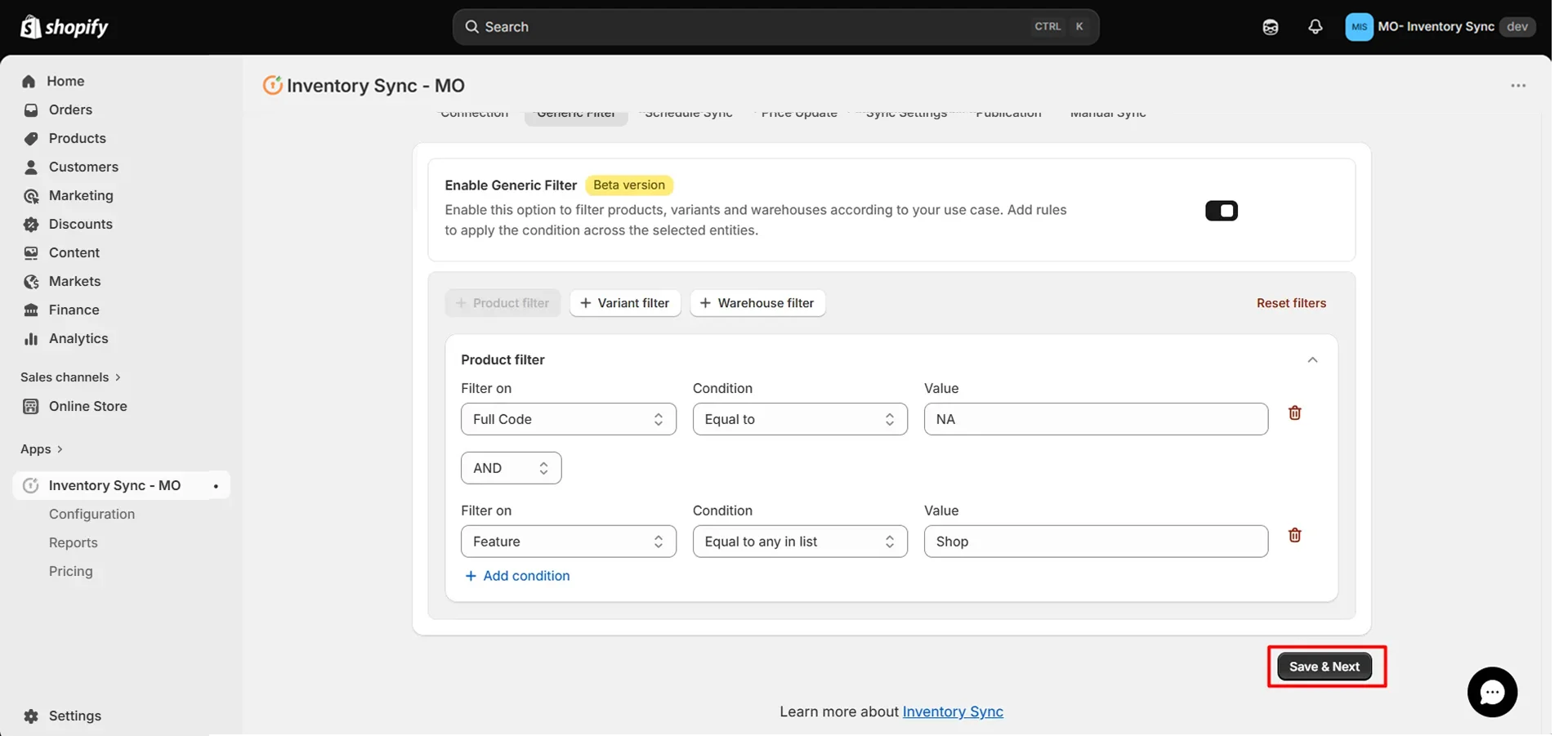
Task: Open Finance via its bank icon
Action: coord(31,310)
